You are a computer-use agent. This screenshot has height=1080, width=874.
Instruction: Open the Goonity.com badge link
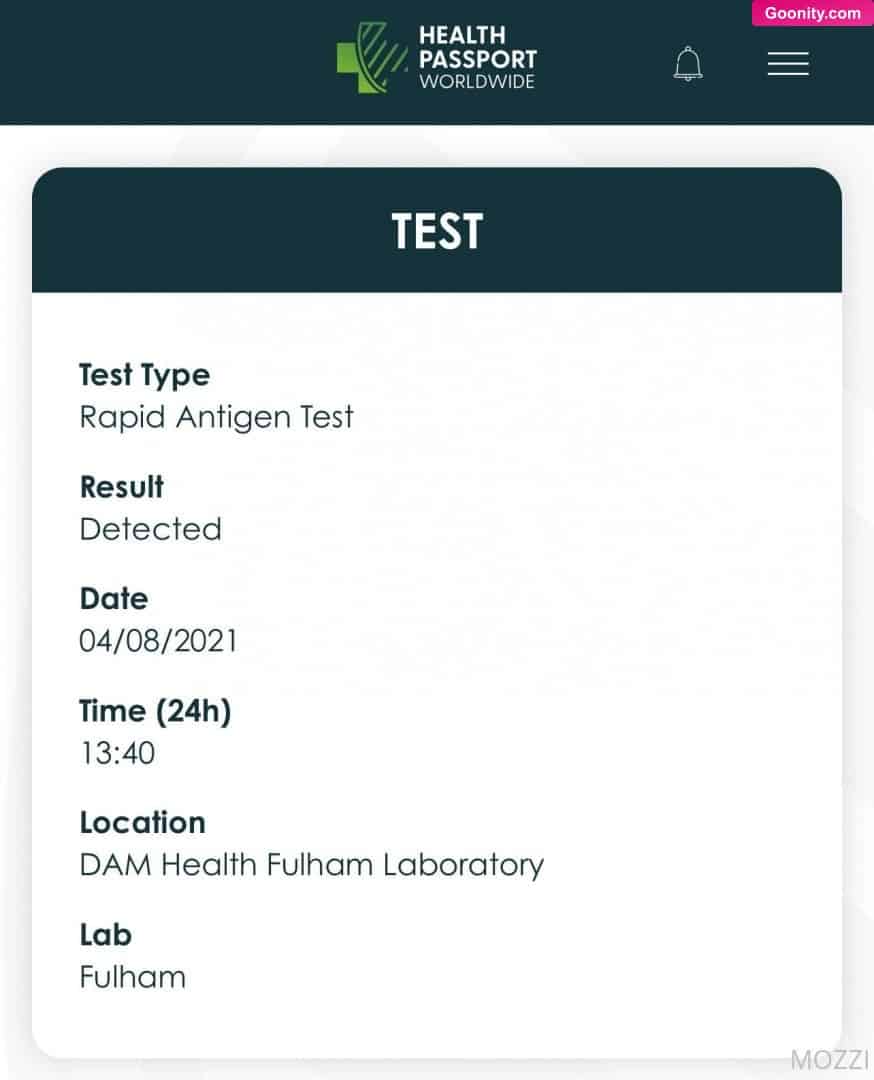tap(812, 13)
